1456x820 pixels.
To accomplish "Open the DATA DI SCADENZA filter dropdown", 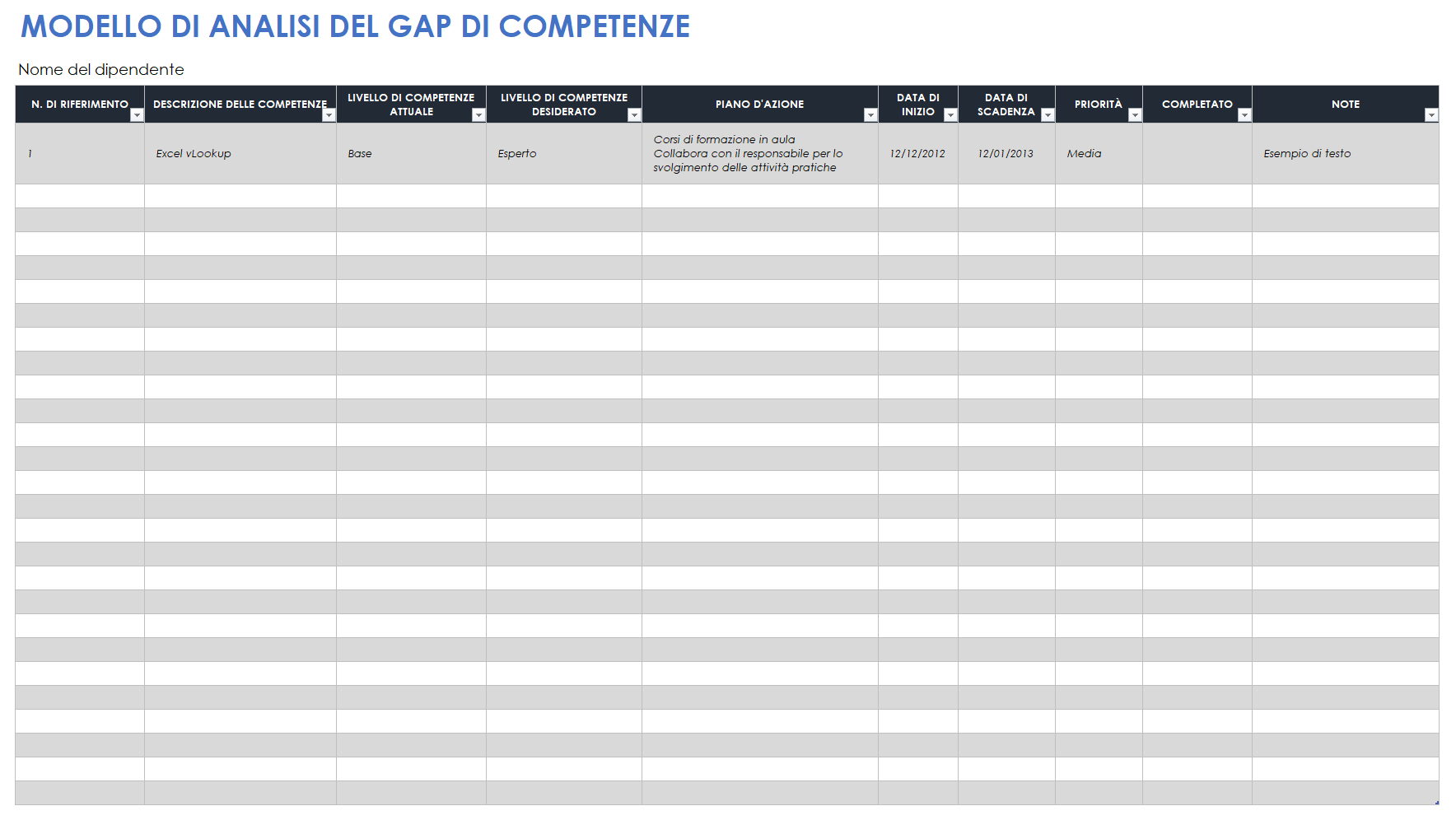I will point(1048,115).
